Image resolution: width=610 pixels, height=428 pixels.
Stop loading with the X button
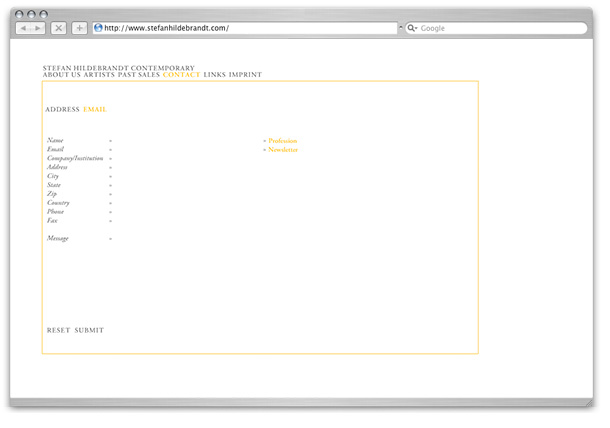tap(58, 28)
